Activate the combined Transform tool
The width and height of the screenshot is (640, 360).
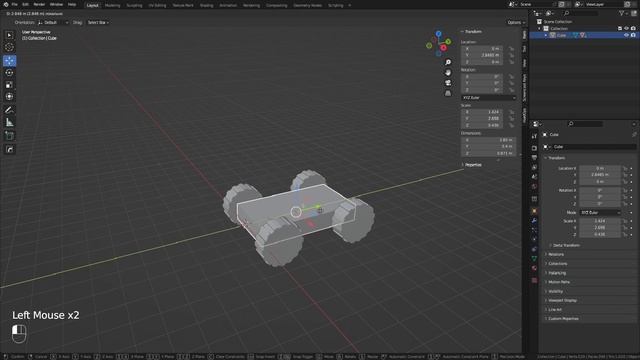(x=9, y=97)
